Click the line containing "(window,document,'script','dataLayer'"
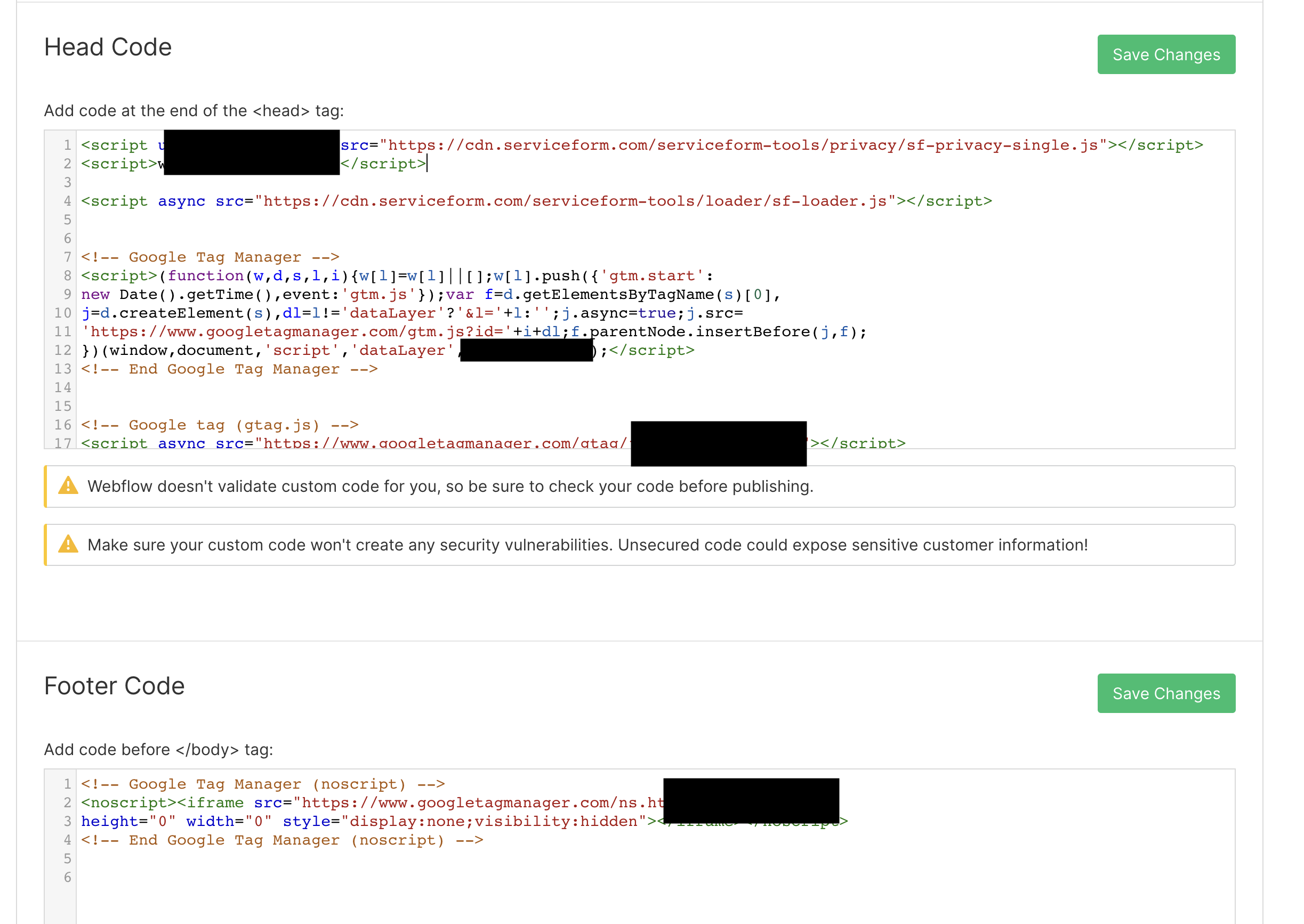The image size is (1304, 924). (x=388, y=350)
